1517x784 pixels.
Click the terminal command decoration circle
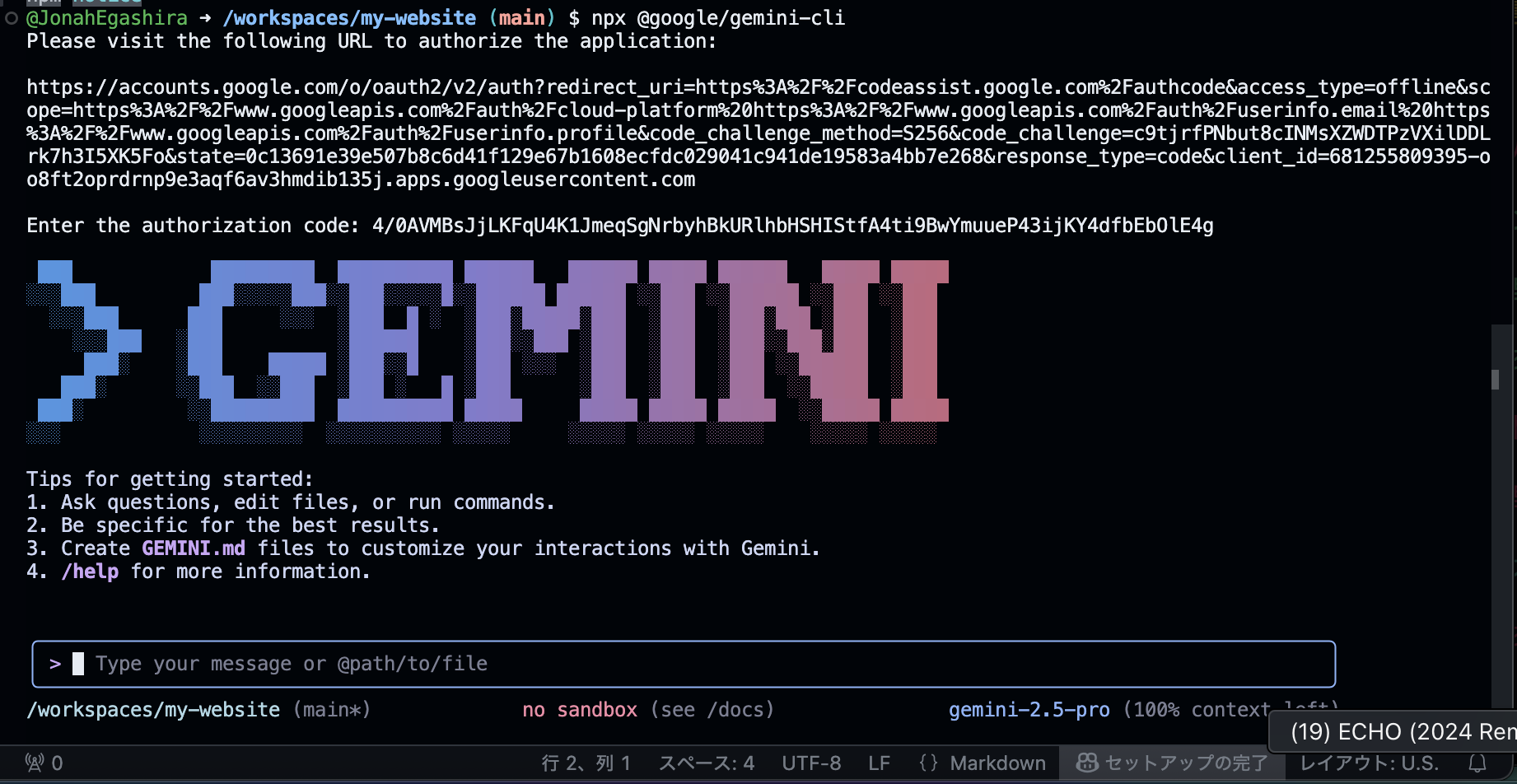12,18
